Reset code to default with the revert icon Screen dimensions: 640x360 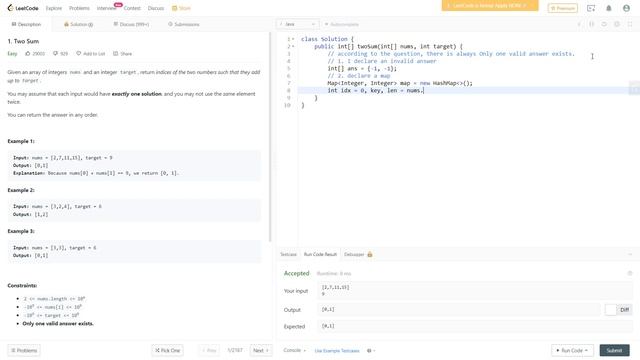[604, 24]
